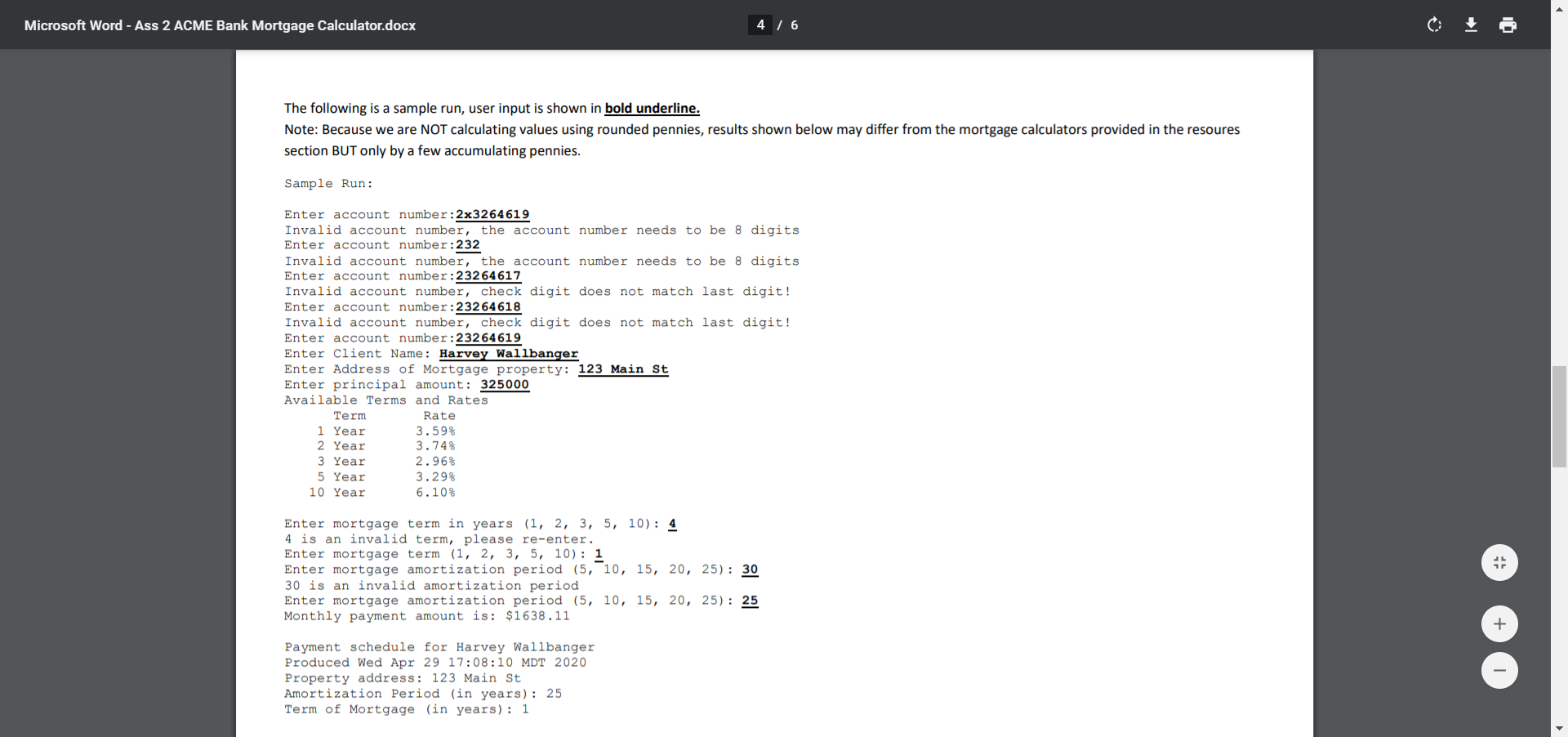The image size is (1568, 737).
Task: Click the vertical scrollbar thumb
Action: click(x=1559, y=417)
